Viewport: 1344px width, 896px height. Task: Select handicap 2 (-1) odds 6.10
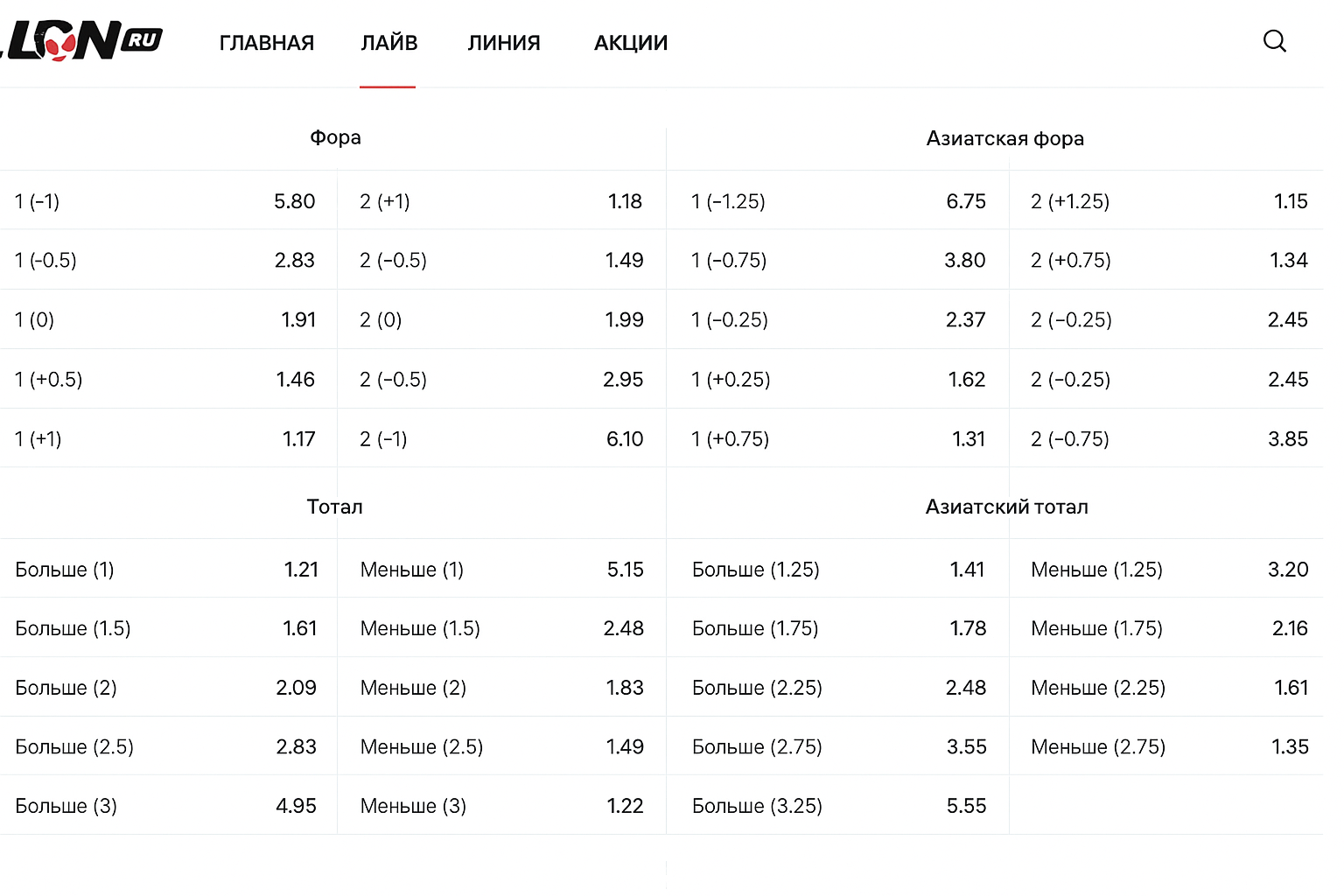coord(500,439)
